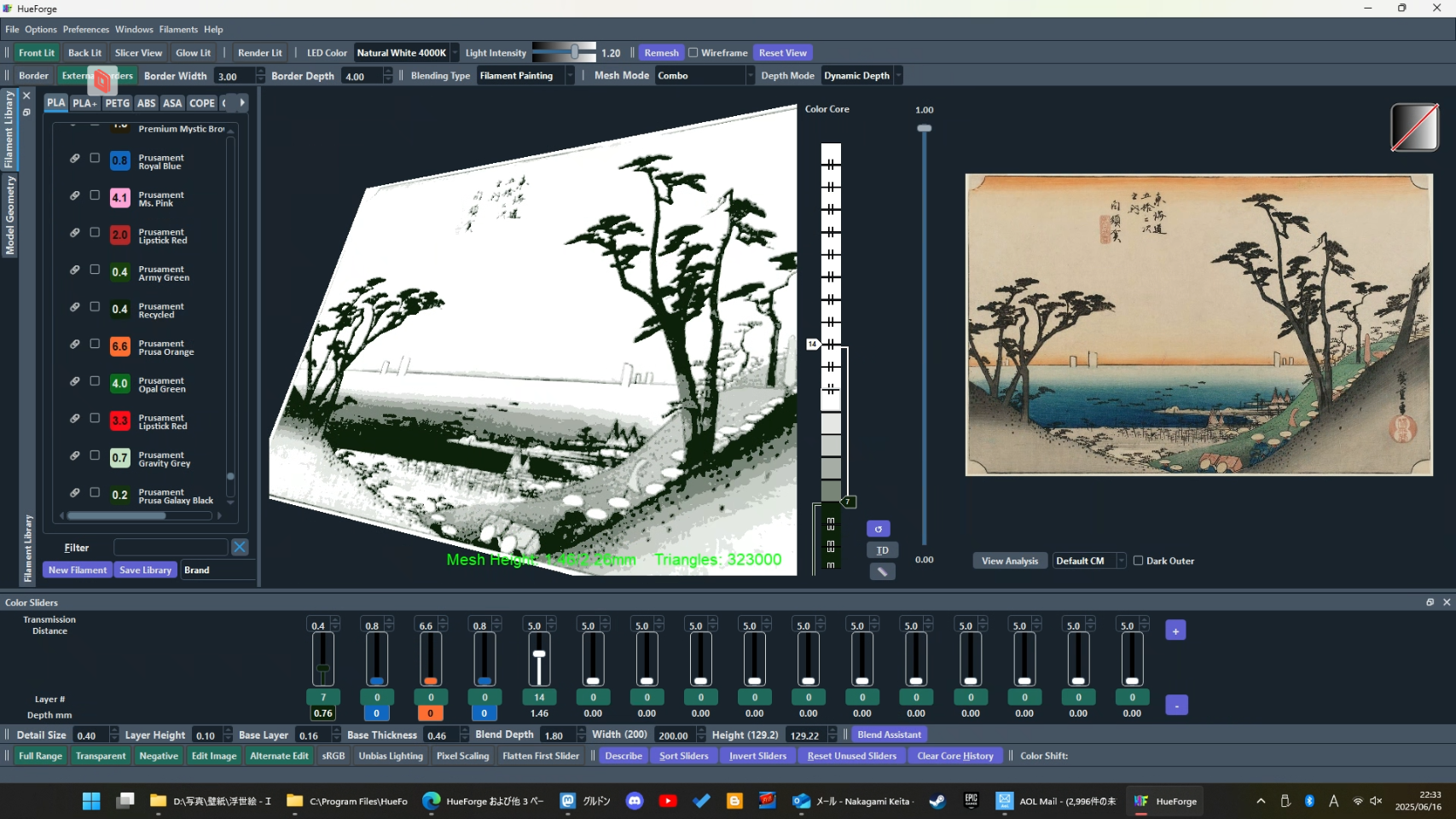Remove a color slider with minus button
Viewport: 1456px width, 819px height.
point(1176,705)
